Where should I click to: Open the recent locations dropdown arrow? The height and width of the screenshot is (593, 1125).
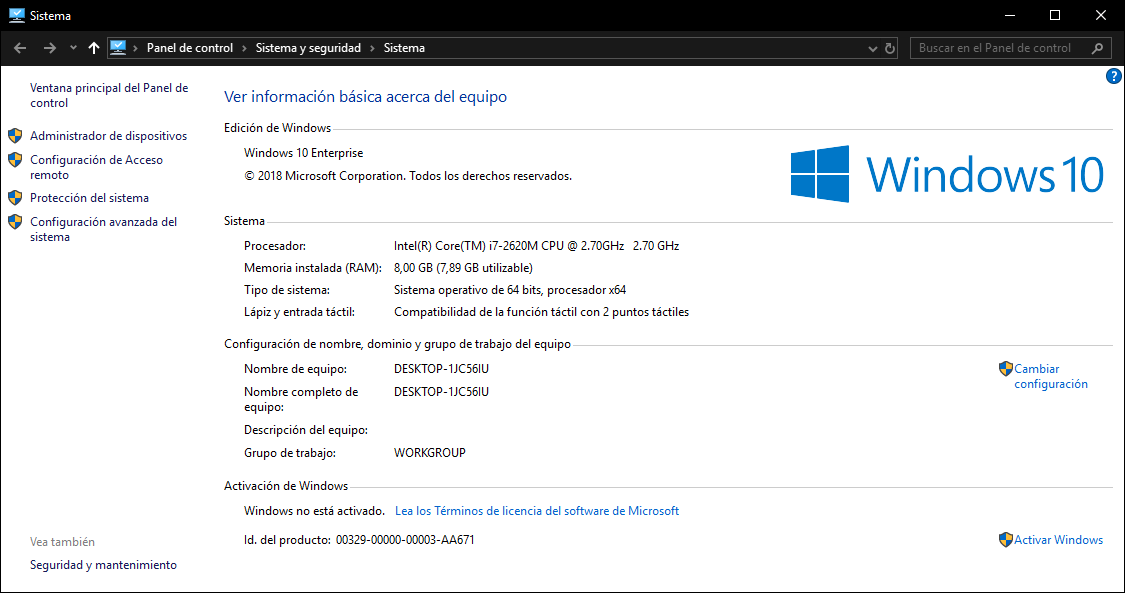pyautogui.click(x=73, y=48)
